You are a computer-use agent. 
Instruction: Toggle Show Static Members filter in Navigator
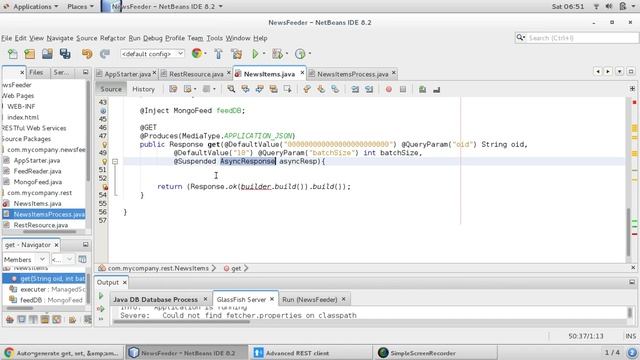pyautogui.click(x=33, y=319)
